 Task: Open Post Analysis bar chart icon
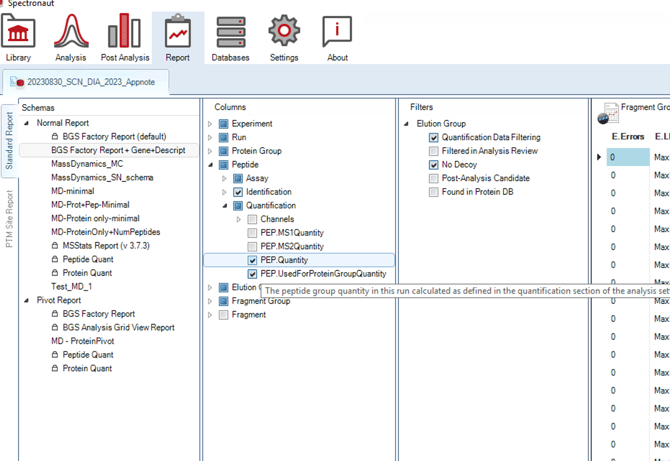tap(124, 32)
